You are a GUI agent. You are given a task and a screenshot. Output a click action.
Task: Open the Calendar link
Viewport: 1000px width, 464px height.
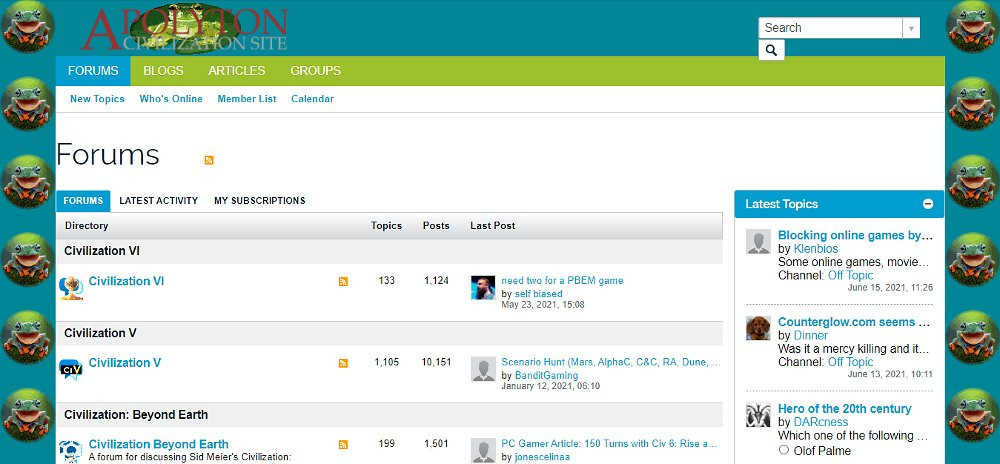[x=312, y=99]
